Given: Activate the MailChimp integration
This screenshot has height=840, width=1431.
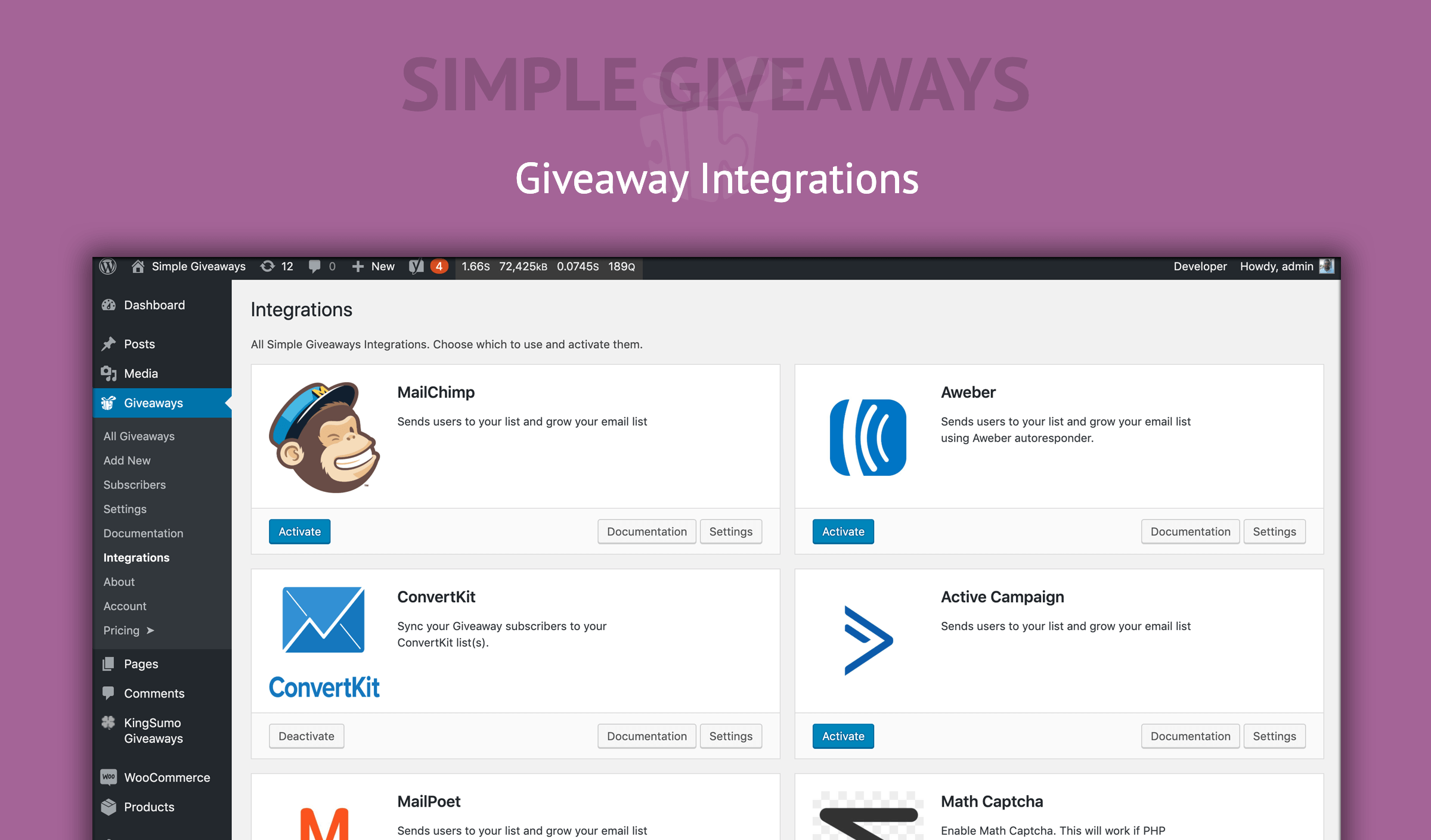Looking at the screenshot, I should (x=299, y=531).
